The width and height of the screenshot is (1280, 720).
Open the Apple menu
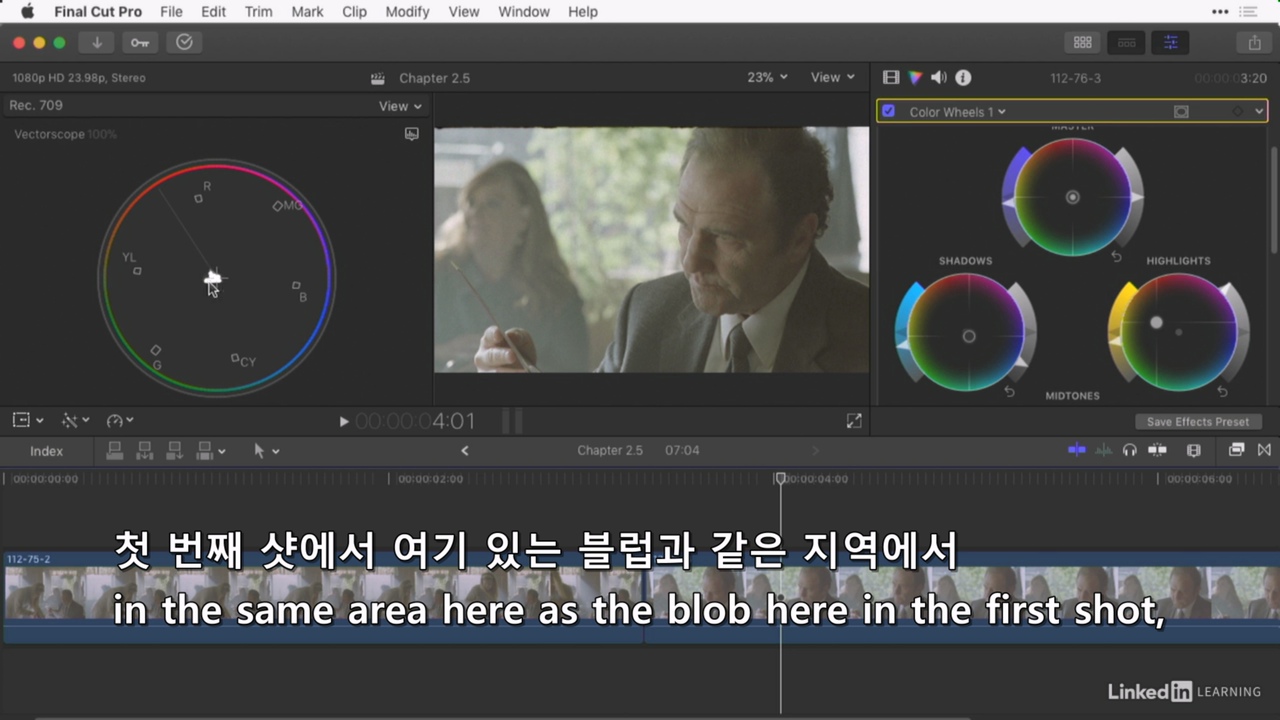pyautogui.click(x=27, y=12)
